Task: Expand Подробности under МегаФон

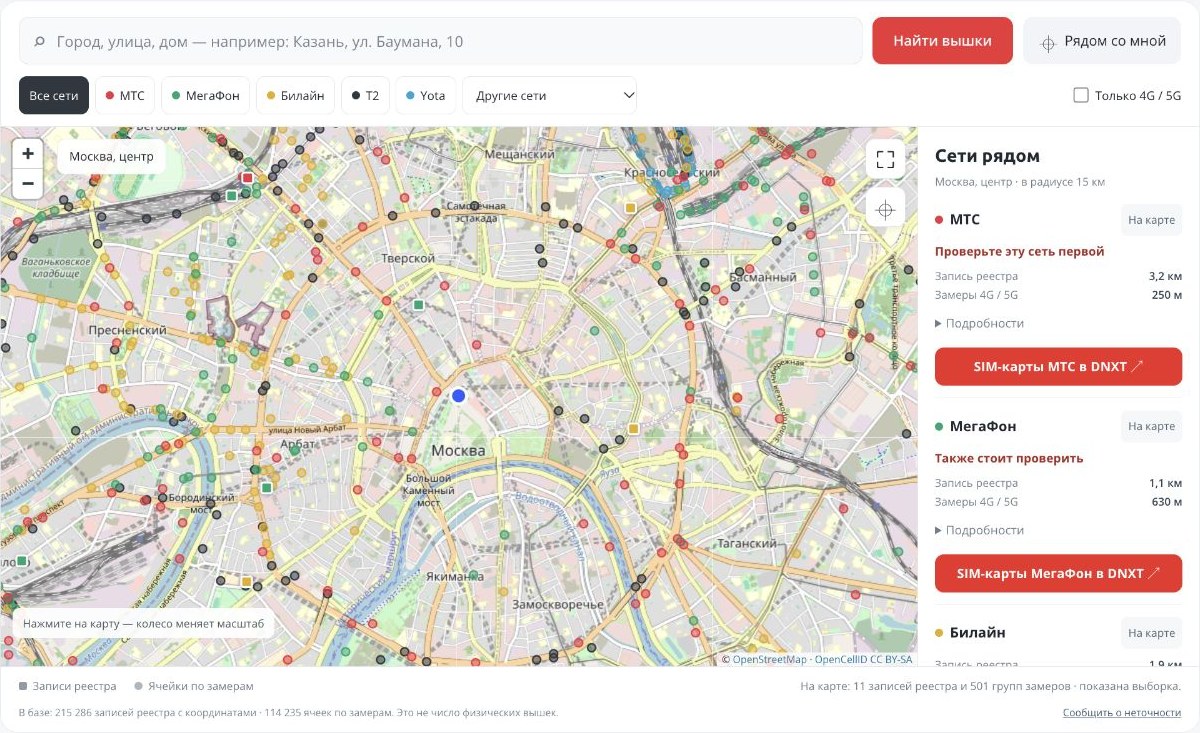Action: 980,530
